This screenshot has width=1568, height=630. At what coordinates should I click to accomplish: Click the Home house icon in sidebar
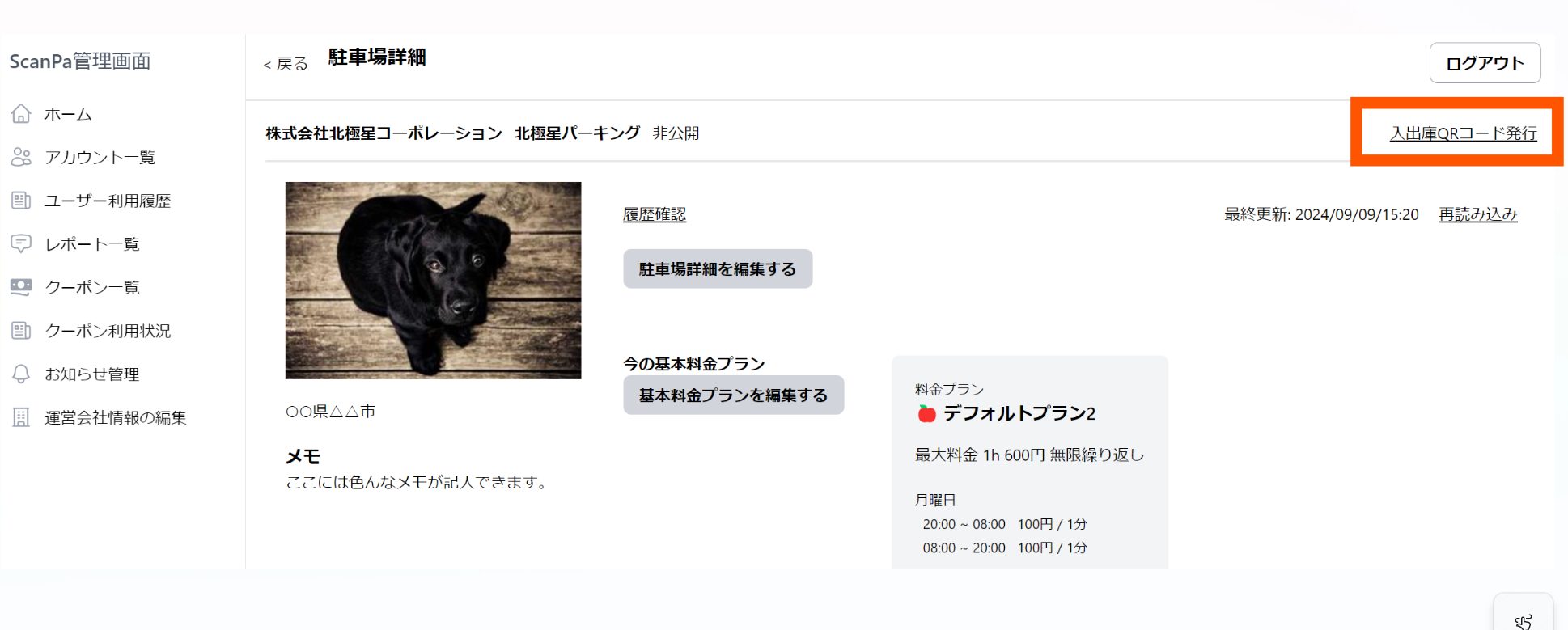[21, 114]
